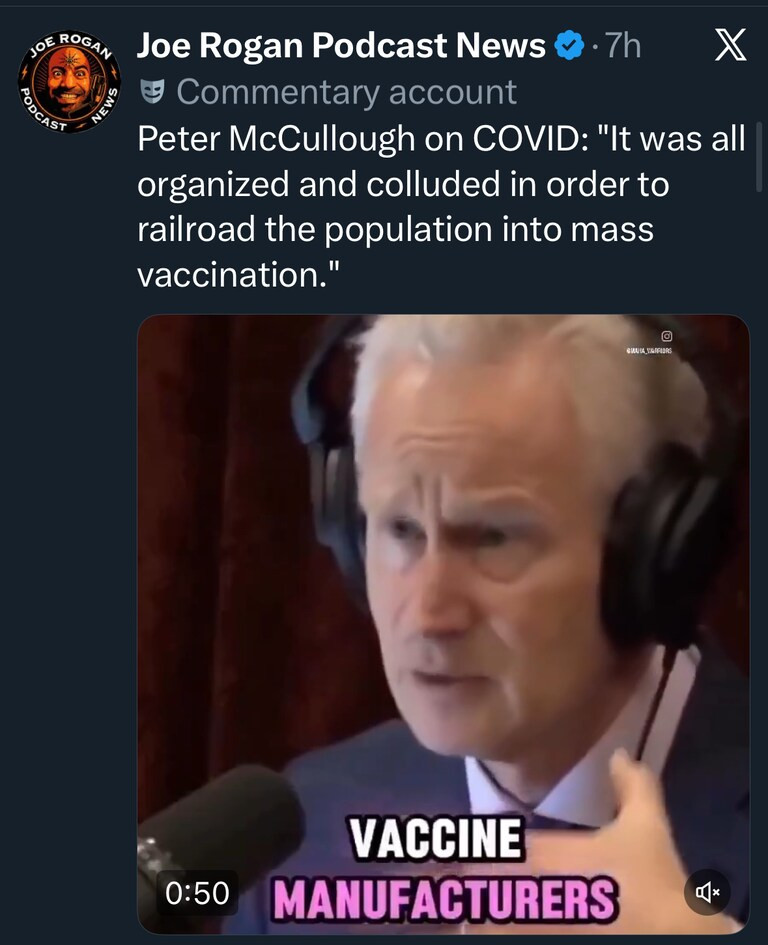Play the Peter McCullough video clip
The image size is (768, 945).
(x=443, y=624)
